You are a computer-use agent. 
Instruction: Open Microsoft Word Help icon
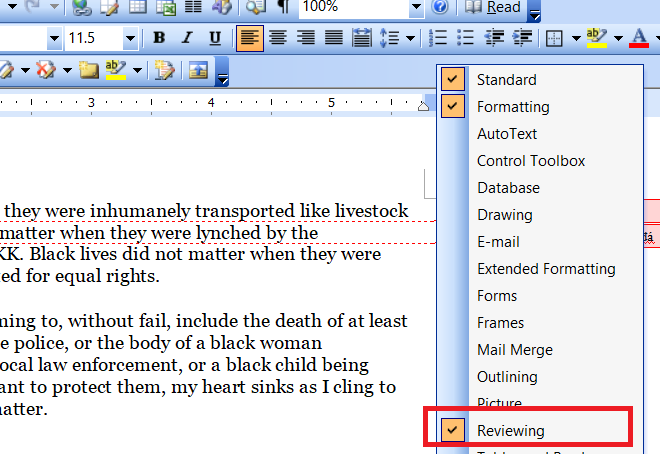(x=440, y=8)
